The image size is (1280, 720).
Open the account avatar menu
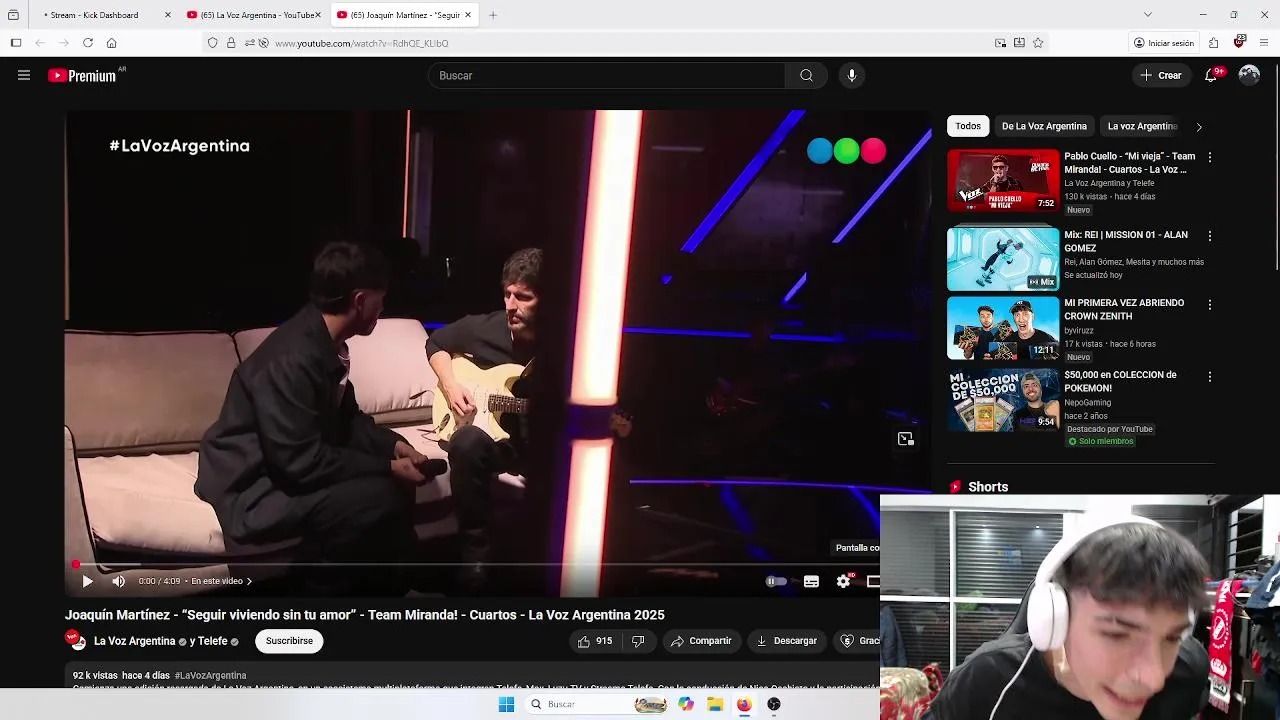[1249, 75]
